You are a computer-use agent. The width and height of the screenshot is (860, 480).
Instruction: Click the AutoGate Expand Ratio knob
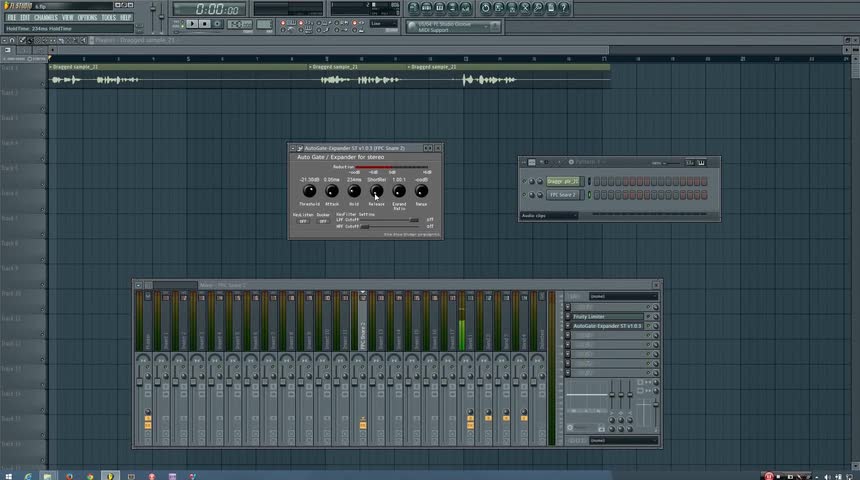click(399, 191)
